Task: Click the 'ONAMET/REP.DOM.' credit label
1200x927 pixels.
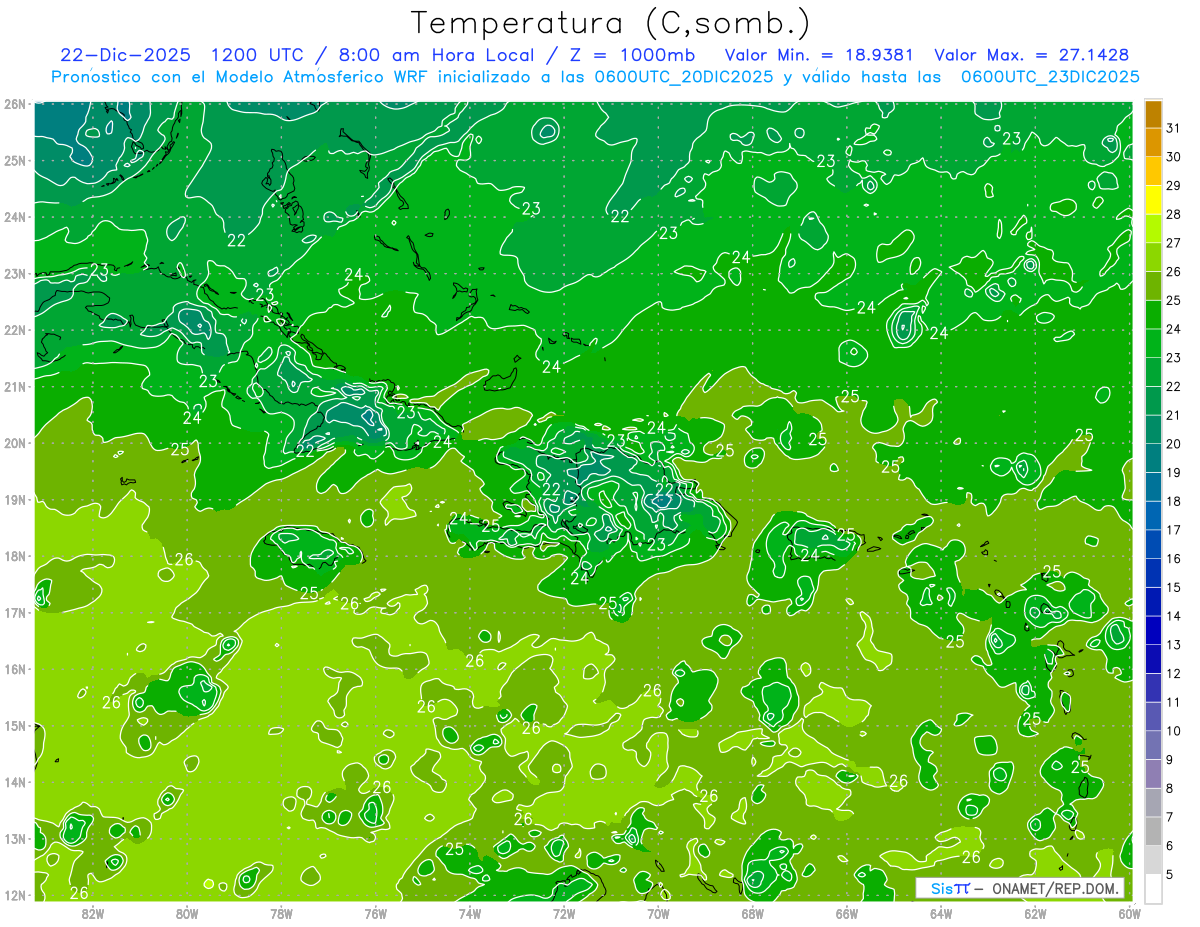Action: click(1056, 888)
